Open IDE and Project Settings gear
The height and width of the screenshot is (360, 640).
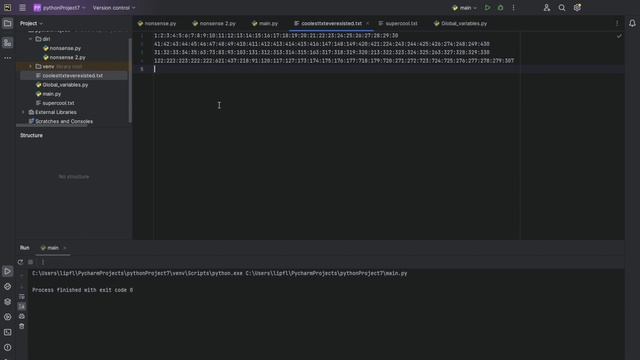point(577,8)
